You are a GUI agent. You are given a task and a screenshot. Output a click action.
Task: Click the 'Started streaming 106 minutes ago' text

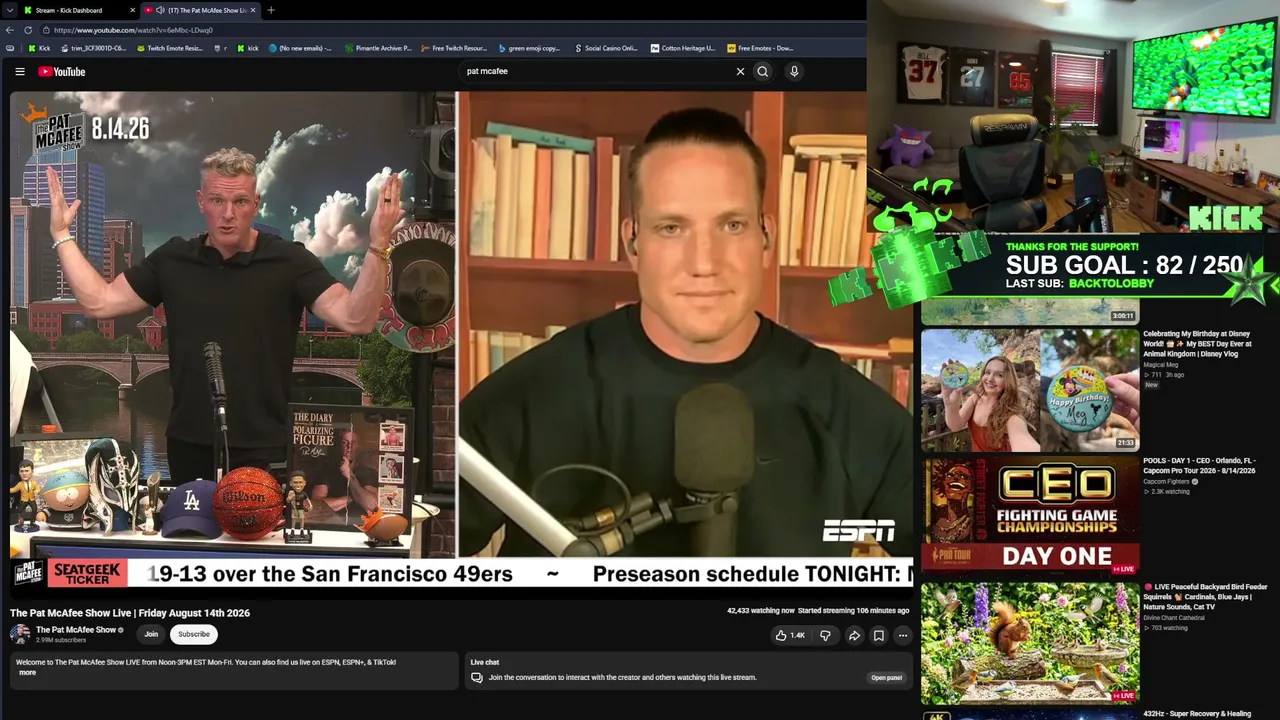(x=853, y=610)
